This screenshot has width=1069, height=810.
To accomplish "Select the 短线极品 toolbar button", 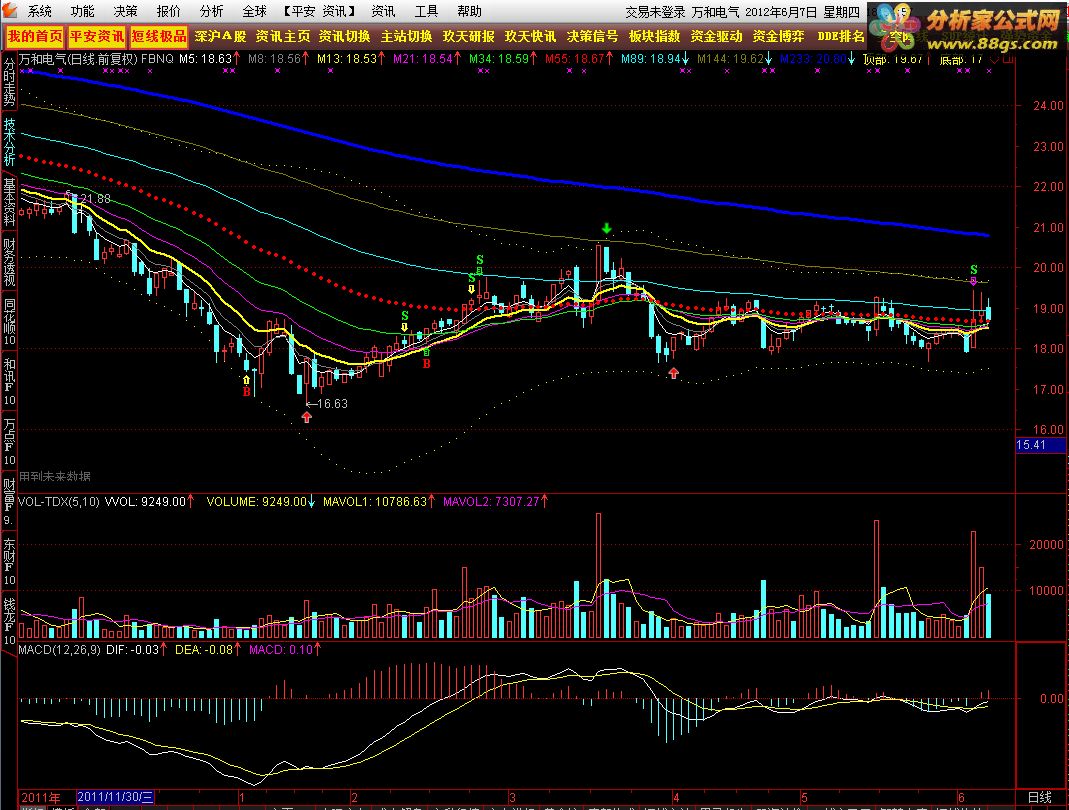I will click(159, 36).
